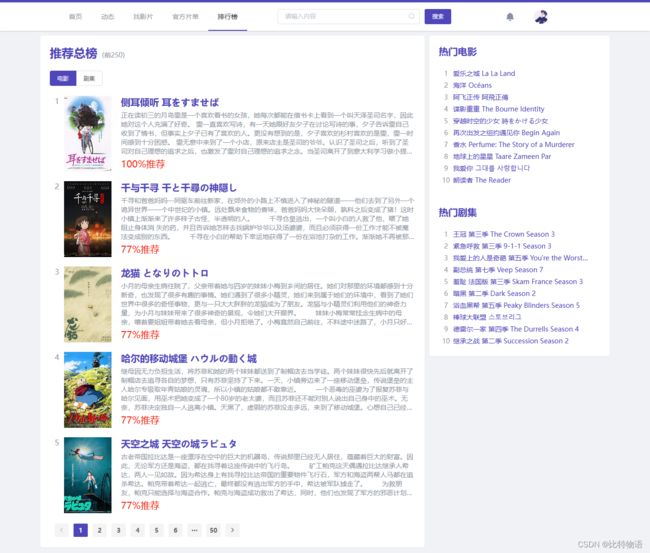650x553 pixels.
Task: Open the 找影片 navigation tab
Action: click(x=143, y=17)
